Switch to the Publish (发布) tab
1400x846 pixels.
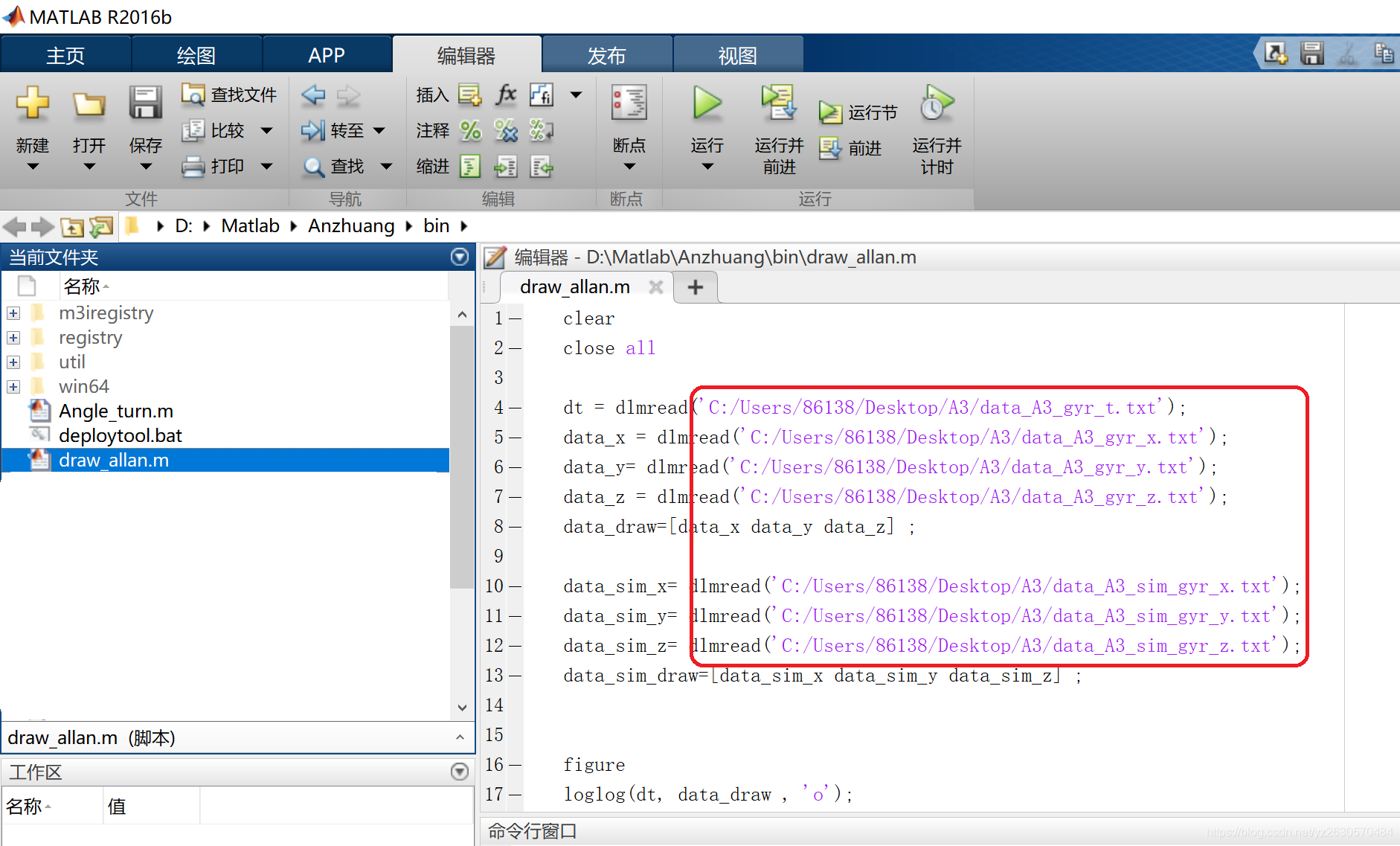tap(607, 55)
